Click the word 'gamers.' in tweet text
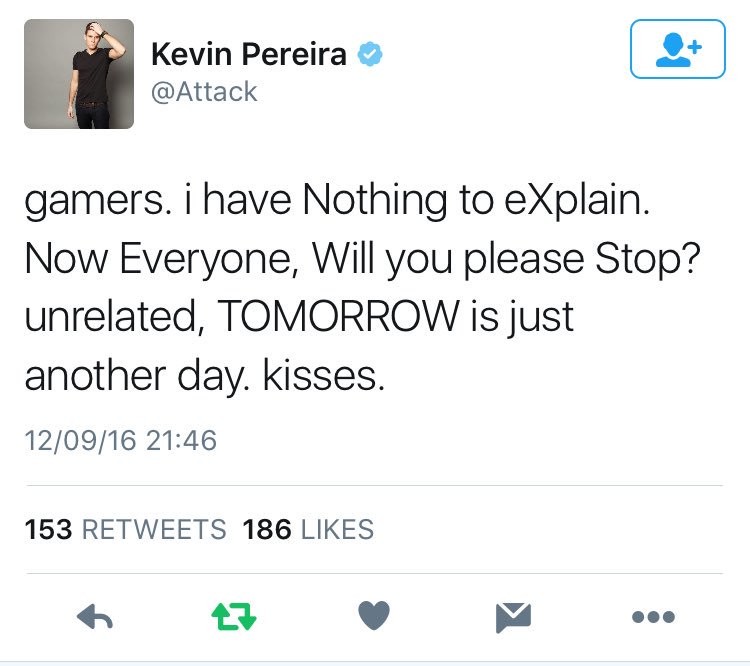This screenshot has height=666, width=750. 98,202
